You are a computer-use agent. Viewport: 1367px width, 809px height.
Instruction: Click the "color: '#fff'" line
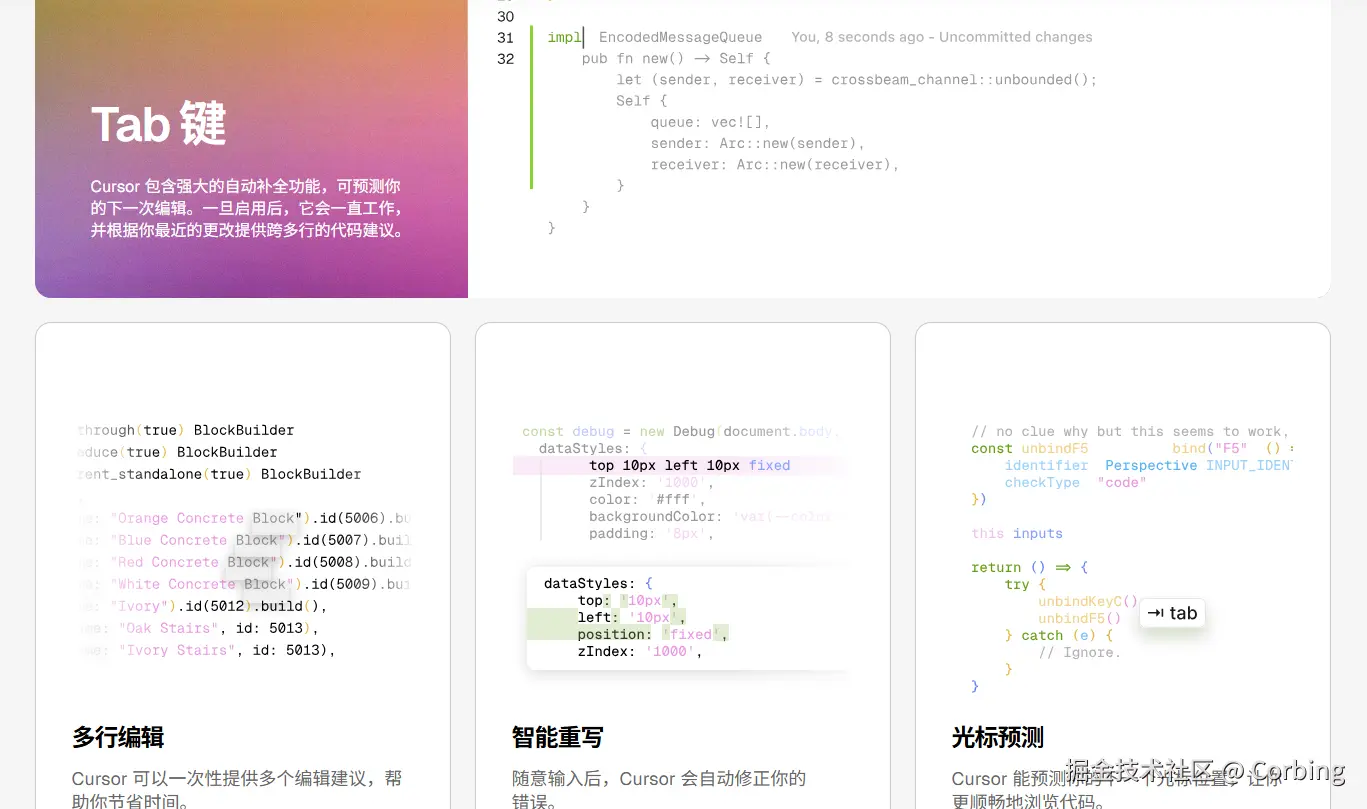pos(647,499)
